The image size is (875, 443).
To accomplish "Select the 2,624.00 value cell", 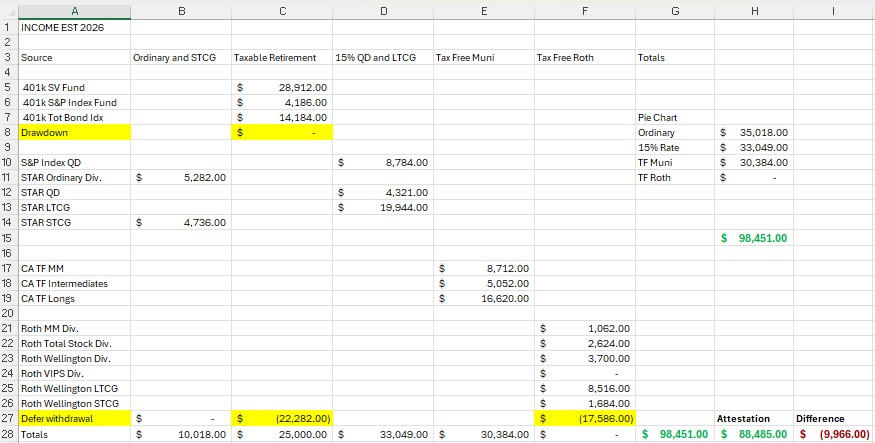I will 585,344.
